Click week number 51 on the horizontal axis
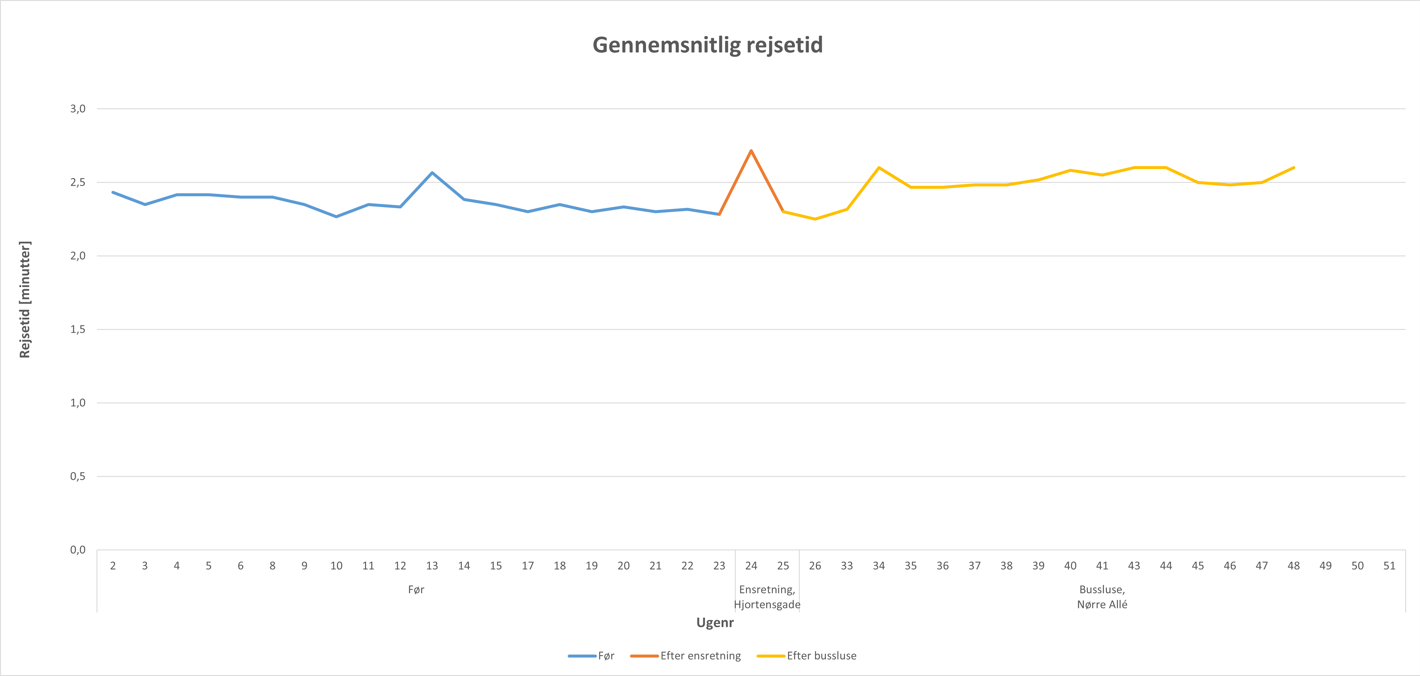This screenshot has width=1420, height=676. [1389, 566]
